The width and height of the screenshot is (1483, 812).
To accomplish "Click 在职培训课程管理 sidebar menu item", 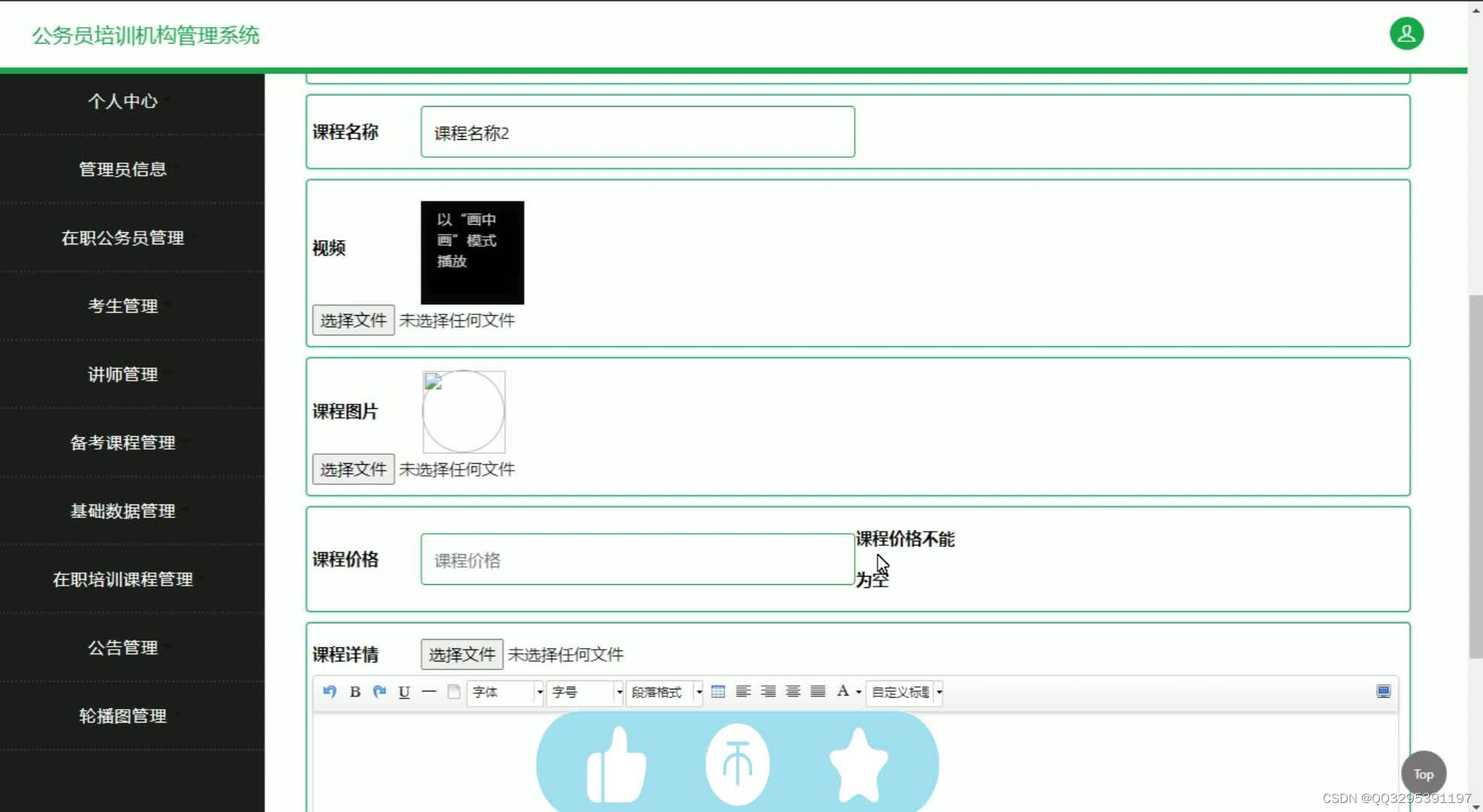I will [x=123, y=579].
